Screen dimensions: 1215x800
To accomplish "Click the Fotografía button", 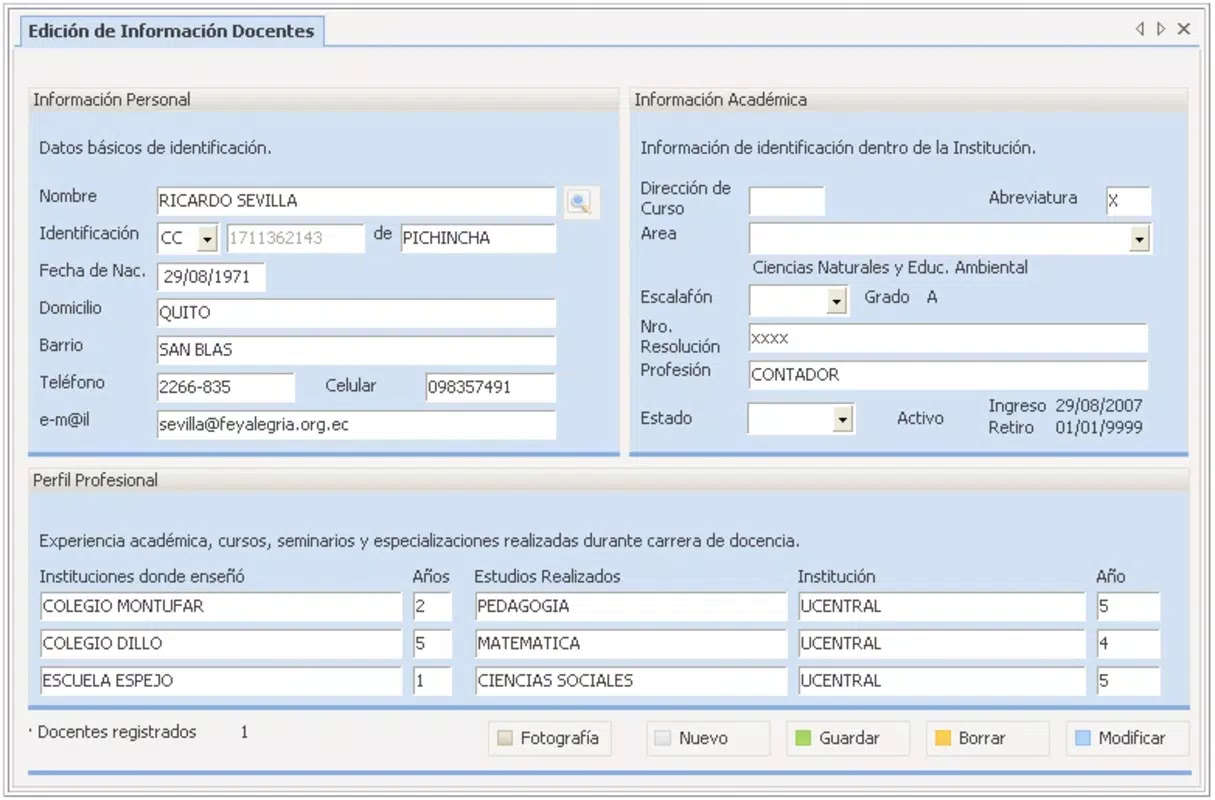I will coord(550,738).
